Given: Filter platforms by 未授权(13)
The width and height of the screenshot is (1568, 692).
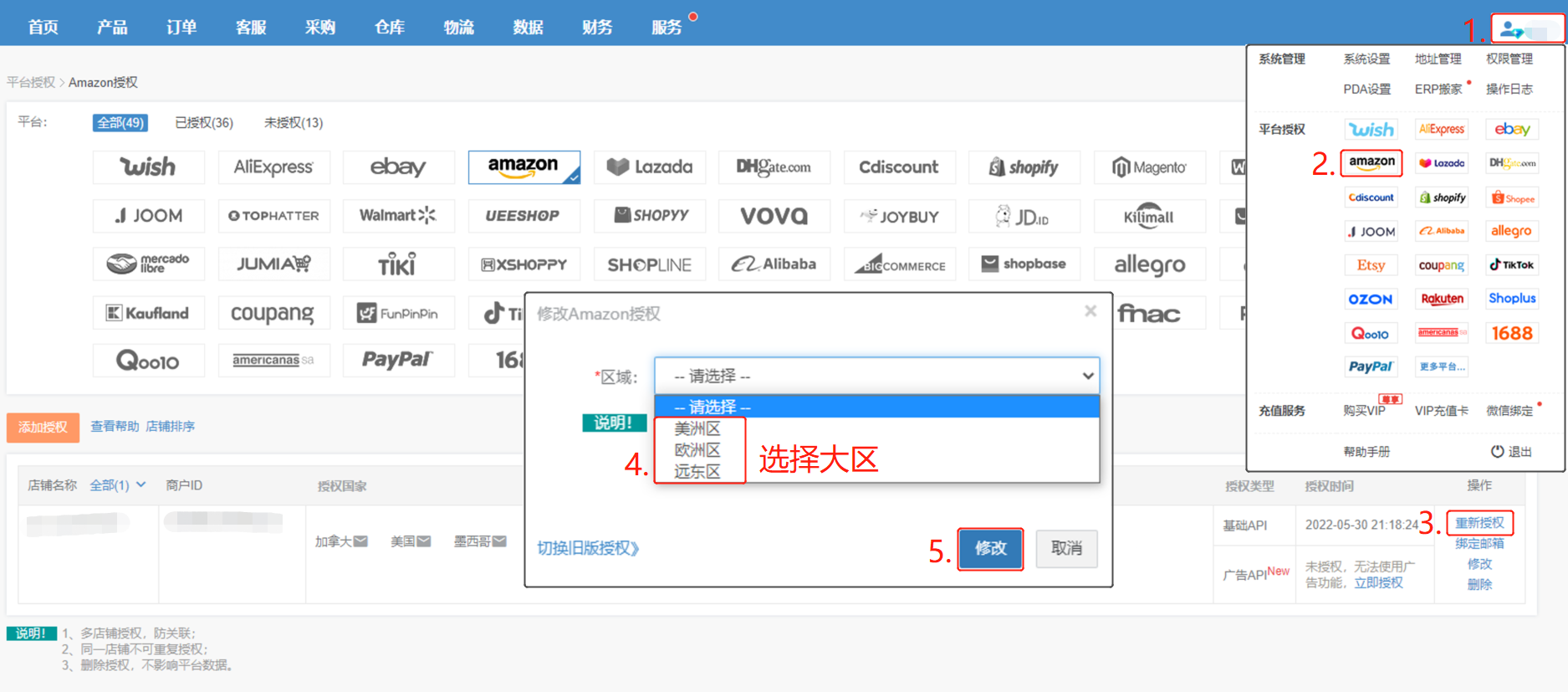Looking at the screenshot, I should [x=294, y=123].
